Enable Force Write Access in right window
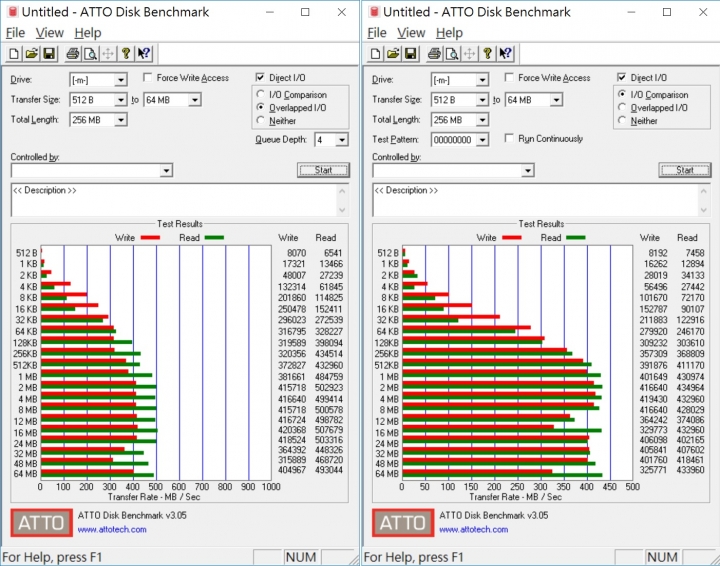 tap(509, 77)
